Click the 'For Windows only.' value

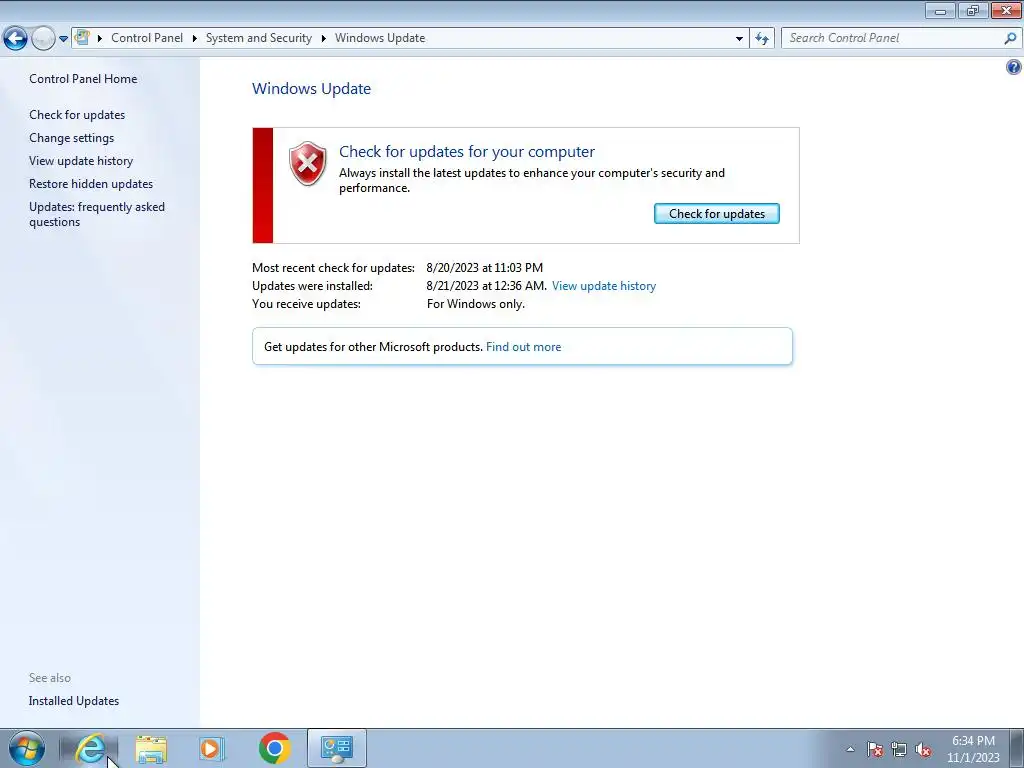tap(475, 304)
